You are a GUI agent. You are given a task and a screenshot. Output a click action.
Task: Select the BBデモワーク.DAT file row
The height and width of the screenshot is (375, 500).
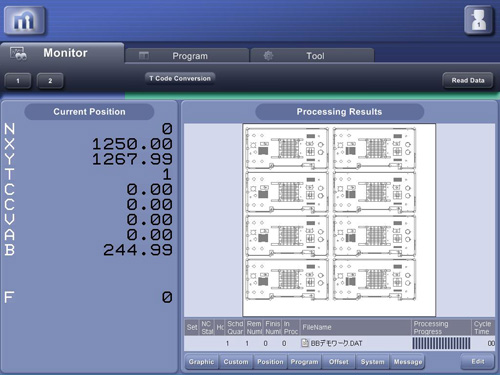(x=339, y=343)
